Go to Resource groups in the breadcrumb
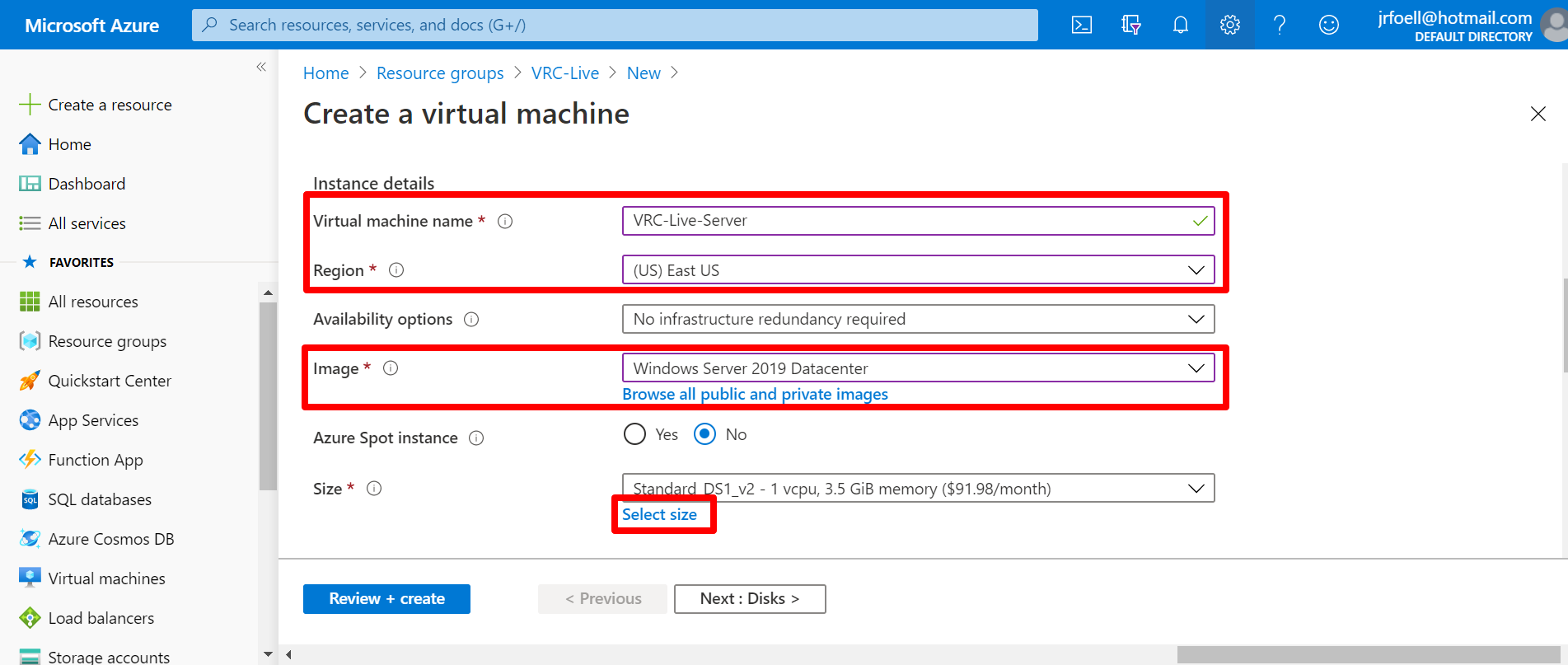The width and height of the screenshot is (1568, 665). [x=440, y=73]
